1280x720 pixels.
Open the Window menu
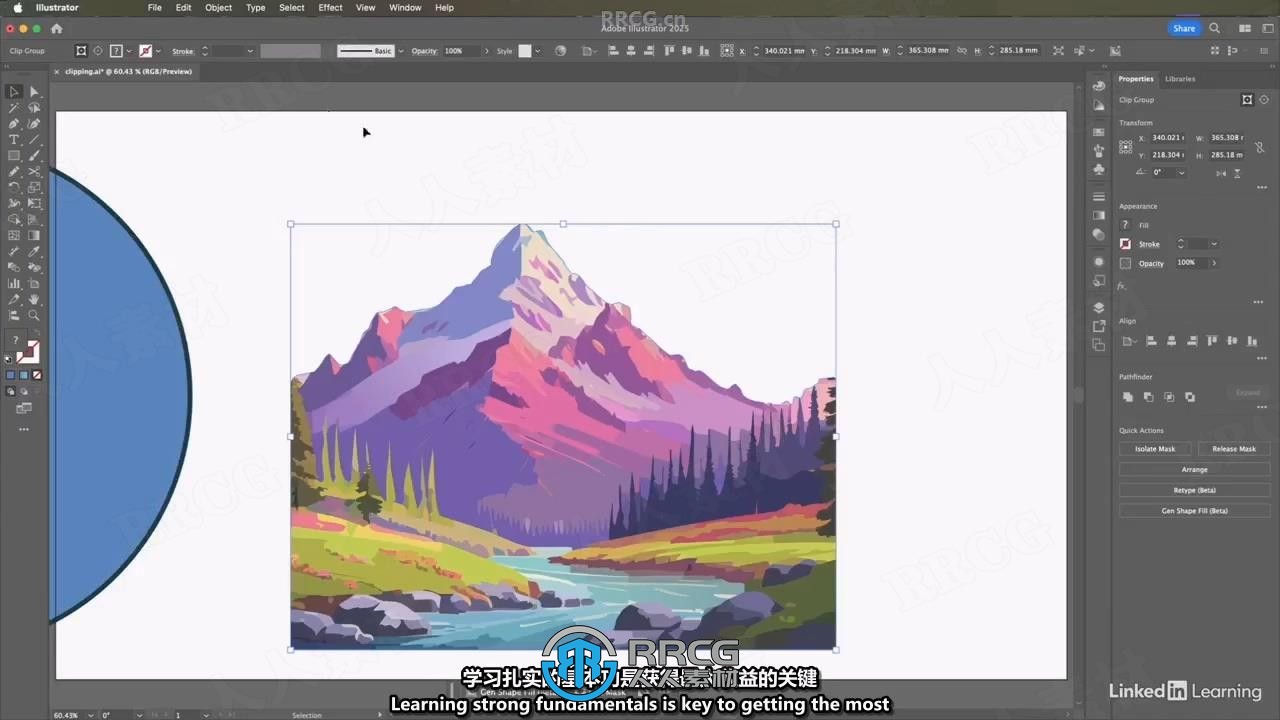405,7
